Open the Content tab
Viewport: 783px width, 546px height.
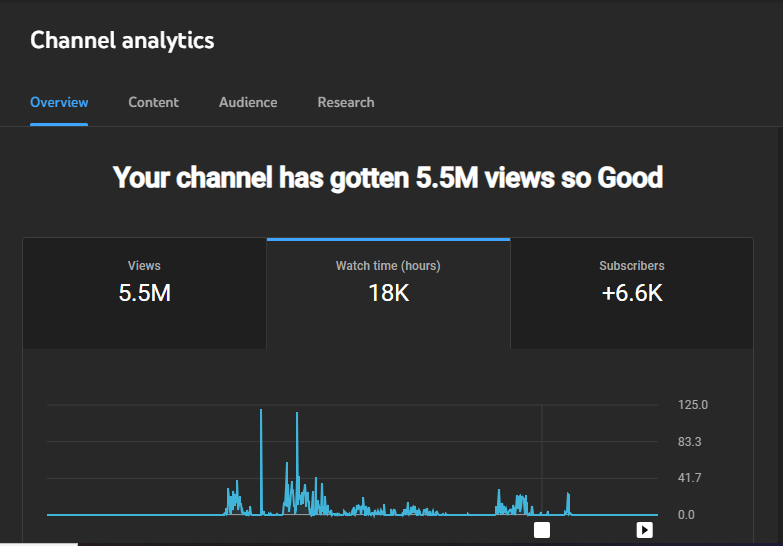[153, 102]
